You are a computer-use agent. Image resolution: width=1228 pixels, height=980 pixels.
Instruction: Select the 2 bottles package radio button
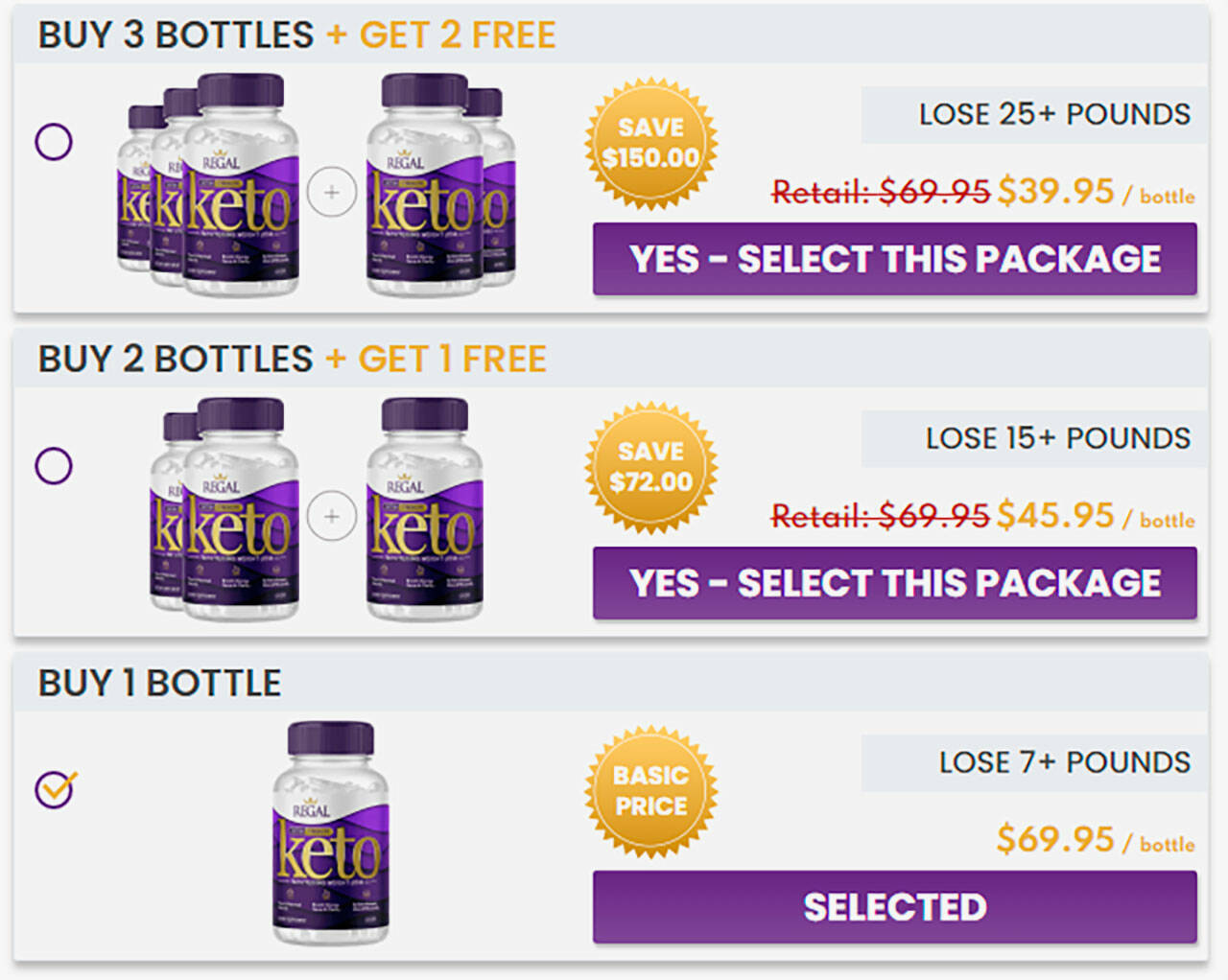pyautogui.click(x=54, y=466)
